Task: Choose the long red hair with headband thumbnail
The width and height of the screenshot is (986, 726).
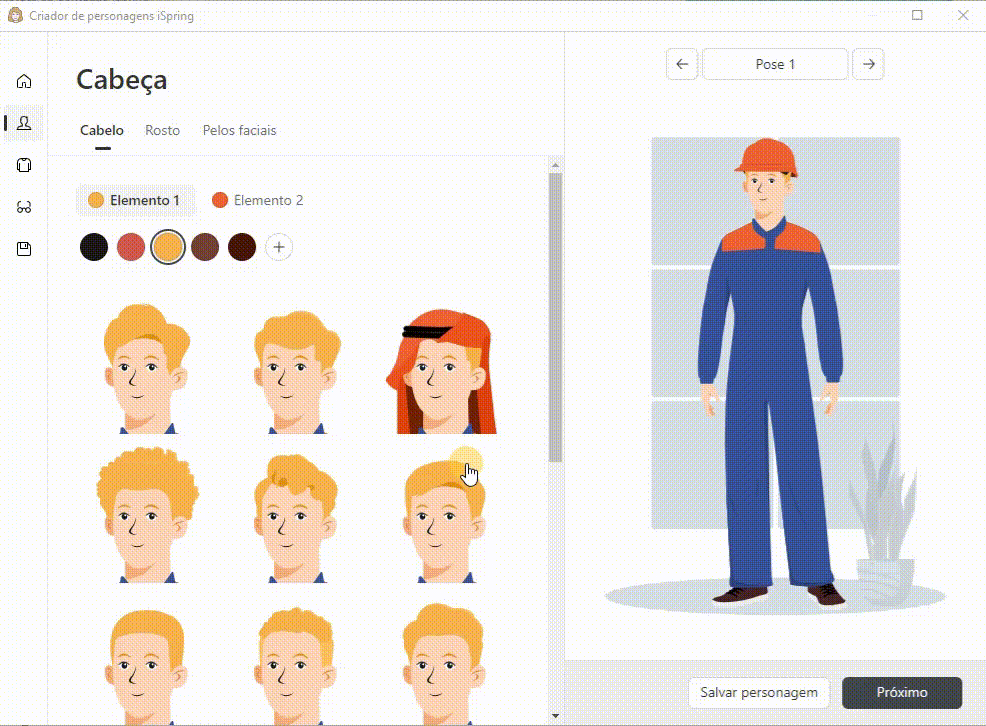Action: [443, 371]
